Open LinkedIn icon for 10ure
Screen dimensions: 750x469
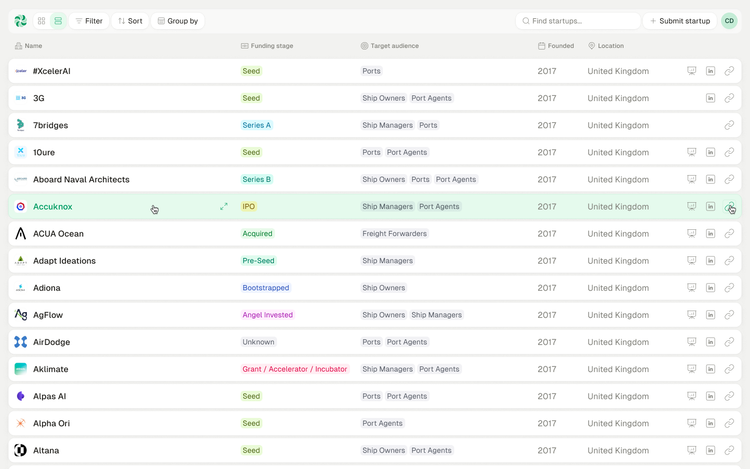710,153
